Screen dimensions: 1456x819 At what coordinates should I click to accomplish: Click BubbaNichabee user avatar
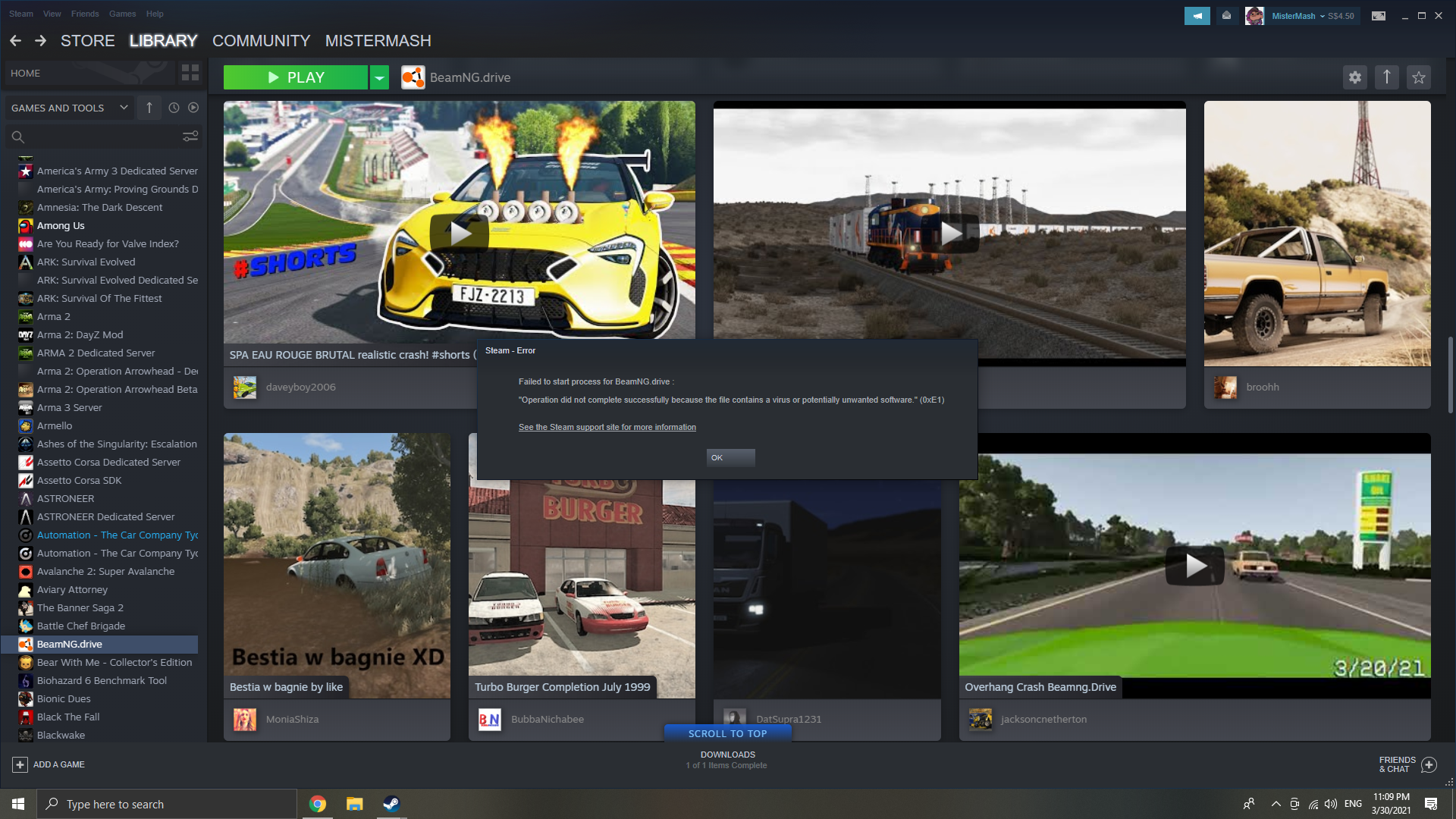point(490,720)
